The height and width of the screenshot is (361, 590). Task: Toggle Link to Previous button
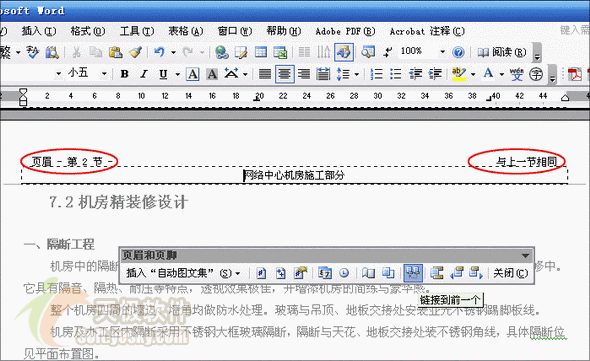(413, 273)
